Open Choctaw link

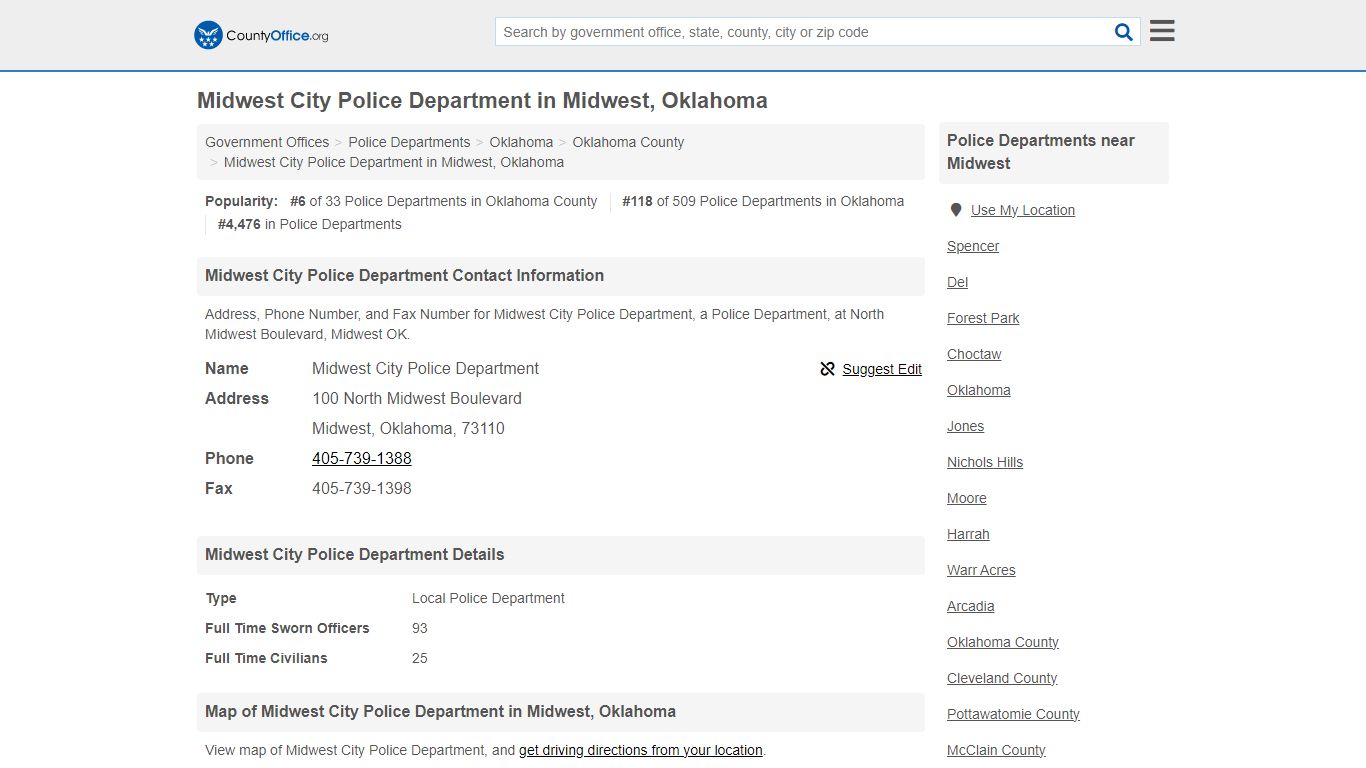(x=974, y=354)
